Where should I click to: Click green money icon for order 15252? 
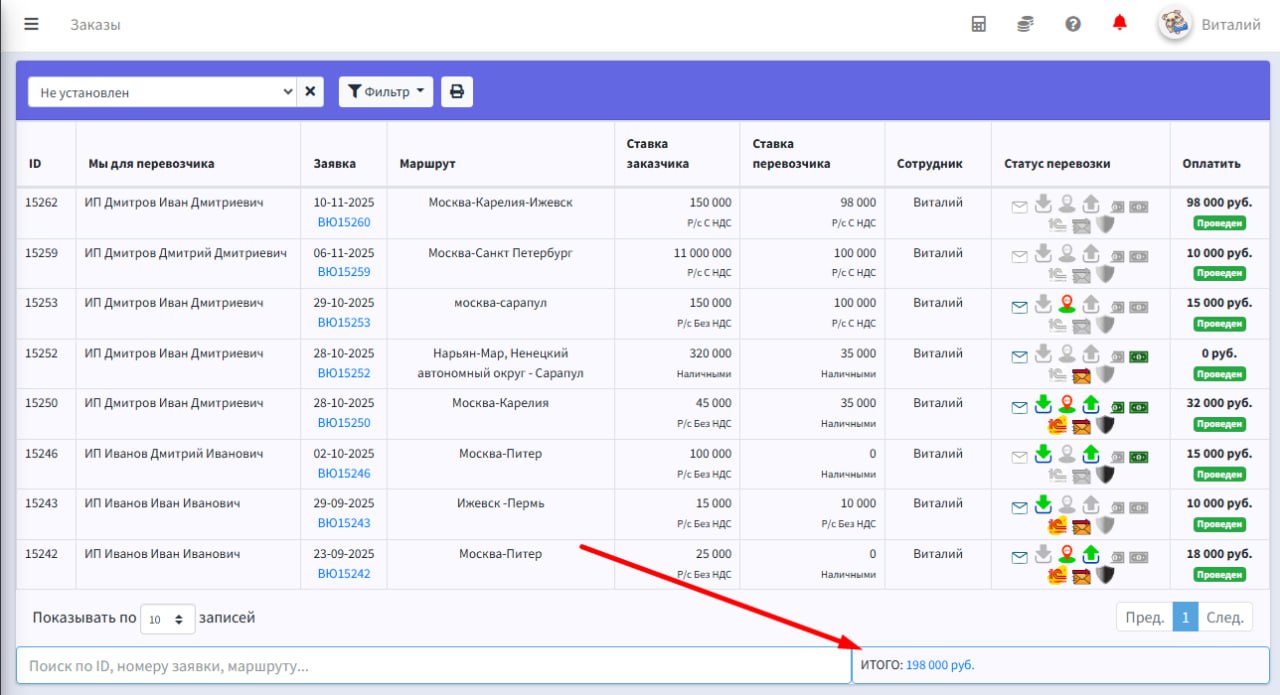1139,357
